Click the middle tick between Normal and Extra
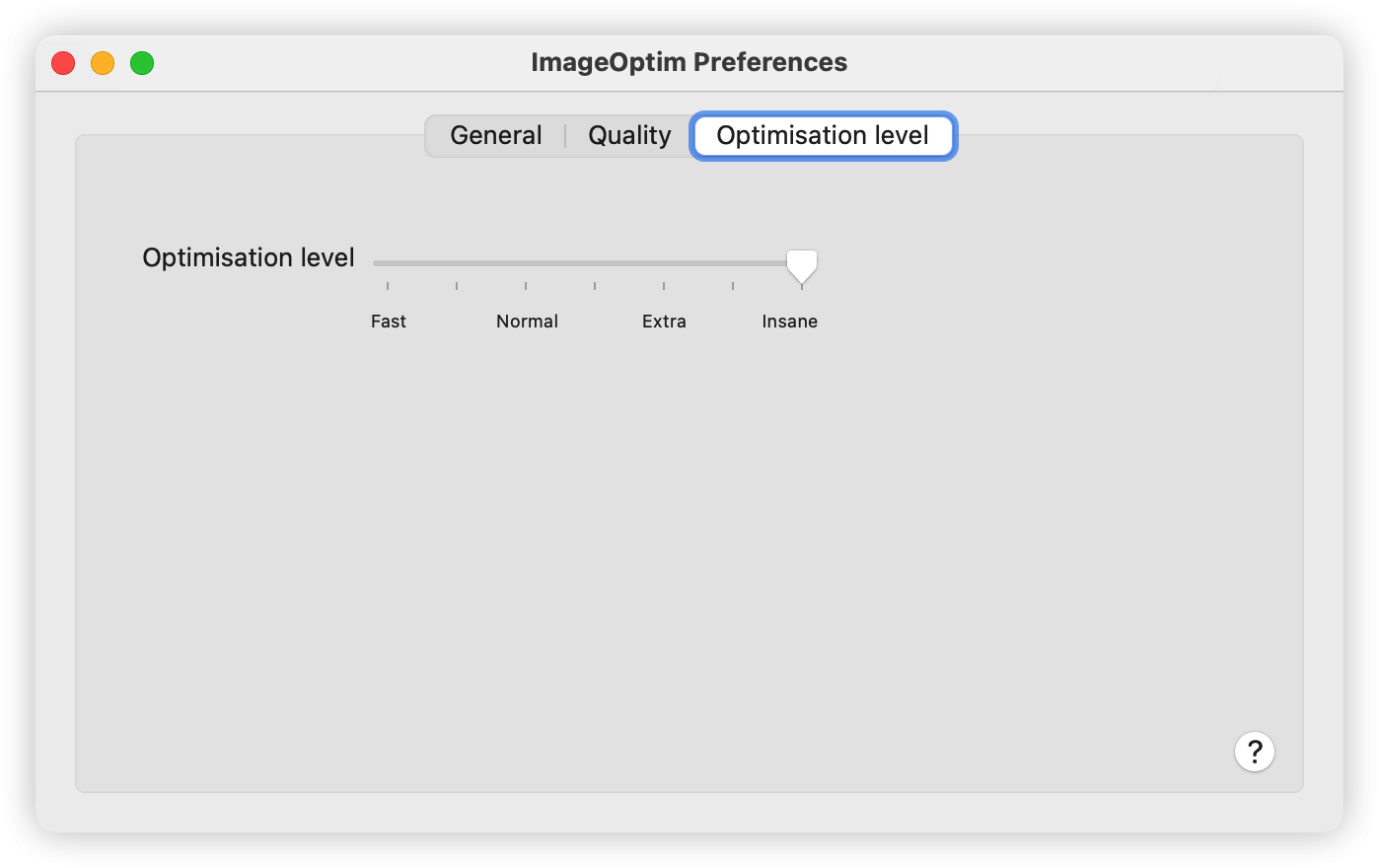 (x=595, y=285)
